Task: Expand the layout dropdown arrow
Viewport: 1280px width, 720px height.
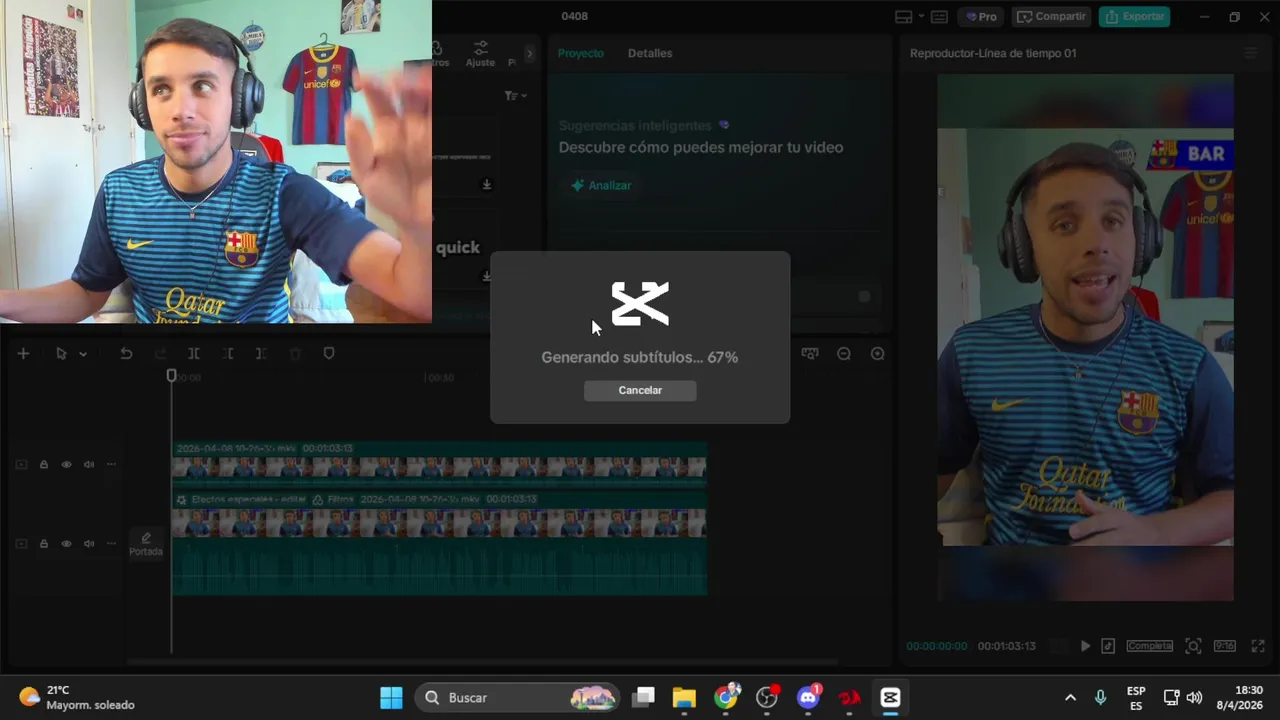Action: [920, 16]
